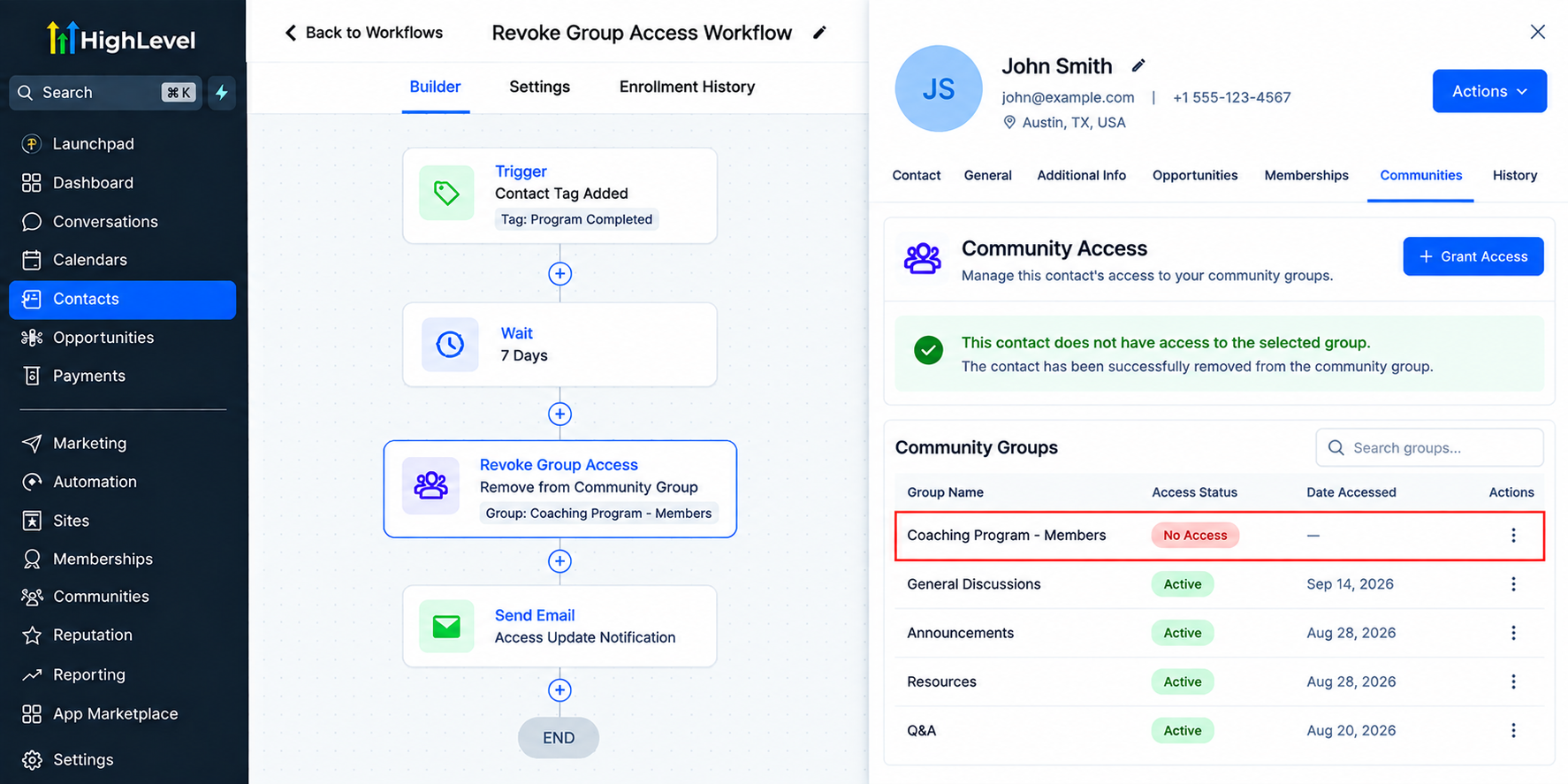Viewport: 1568px width, 784px height.
Task: Switch to the Settings tab
Action: click(x=539, y=87)
